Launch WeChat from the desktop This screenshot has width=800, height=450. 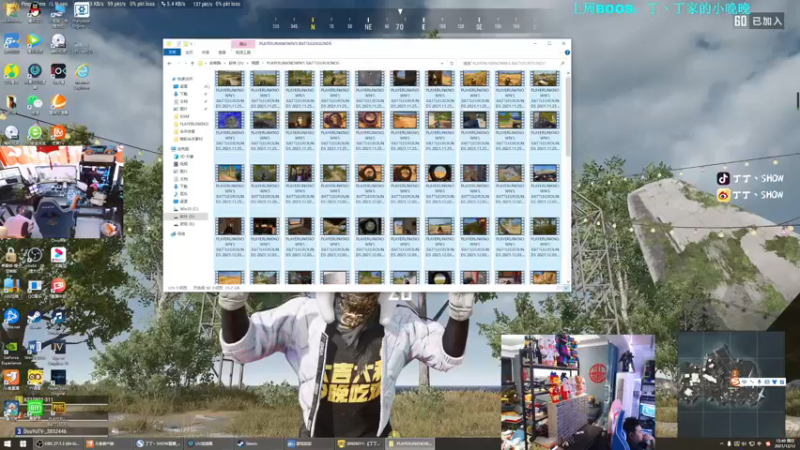click(34, 102)
